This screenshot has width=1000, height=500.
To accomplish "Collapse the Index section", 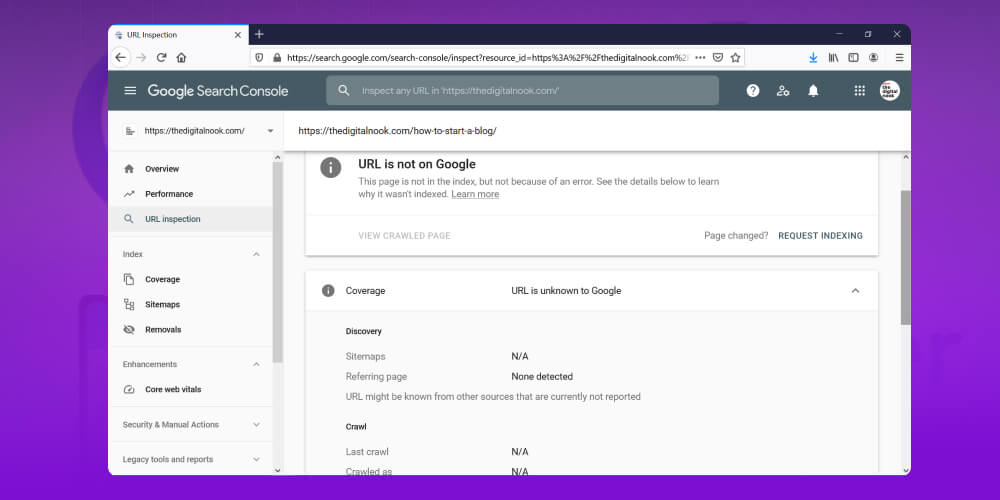I will 256,254.
